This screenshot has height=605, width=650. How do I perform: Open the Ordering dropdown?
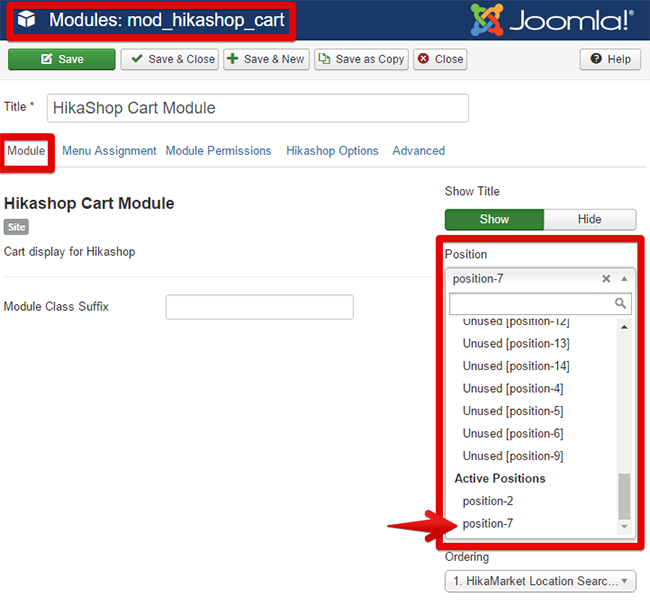(540, 581)
